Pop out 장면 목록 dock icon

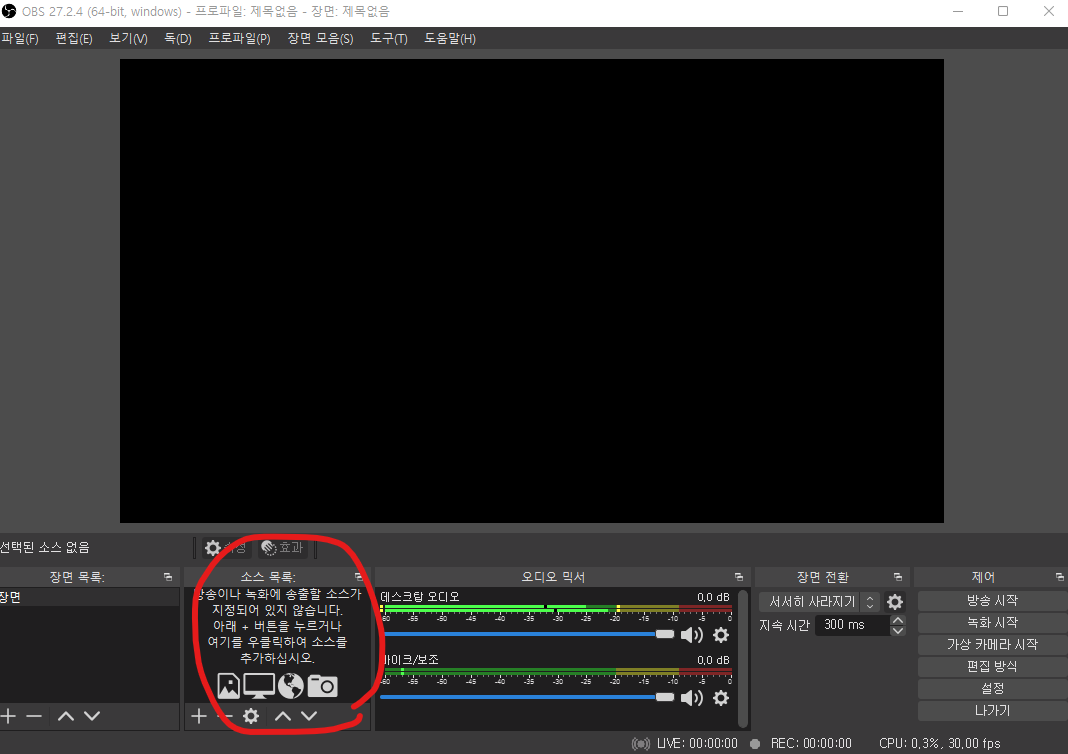[168, 577]
